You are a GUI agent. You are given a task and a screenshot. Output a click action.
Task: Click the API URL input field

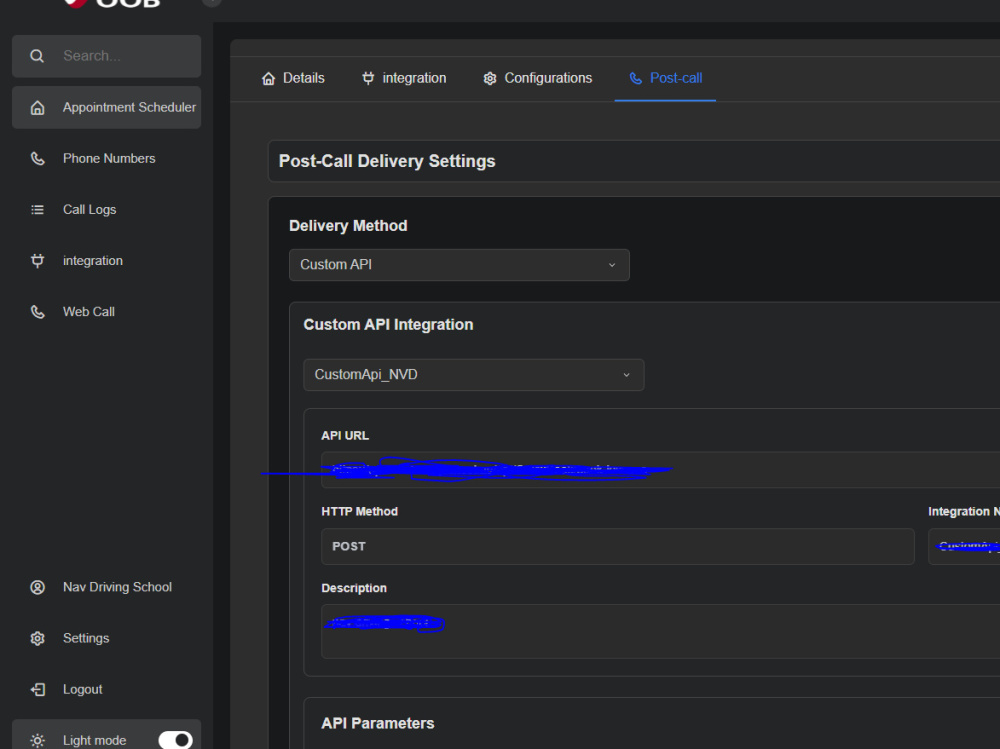coord(660,470)
